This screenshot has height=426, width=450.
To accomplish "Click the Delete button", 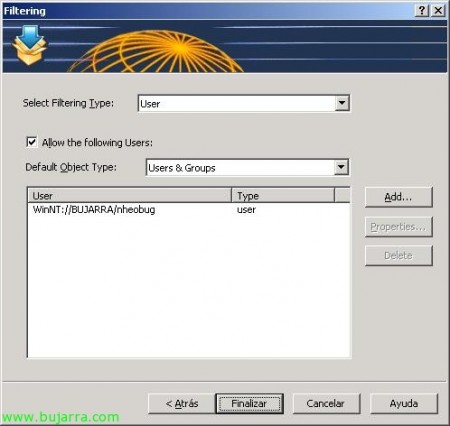I will (399, 256).
